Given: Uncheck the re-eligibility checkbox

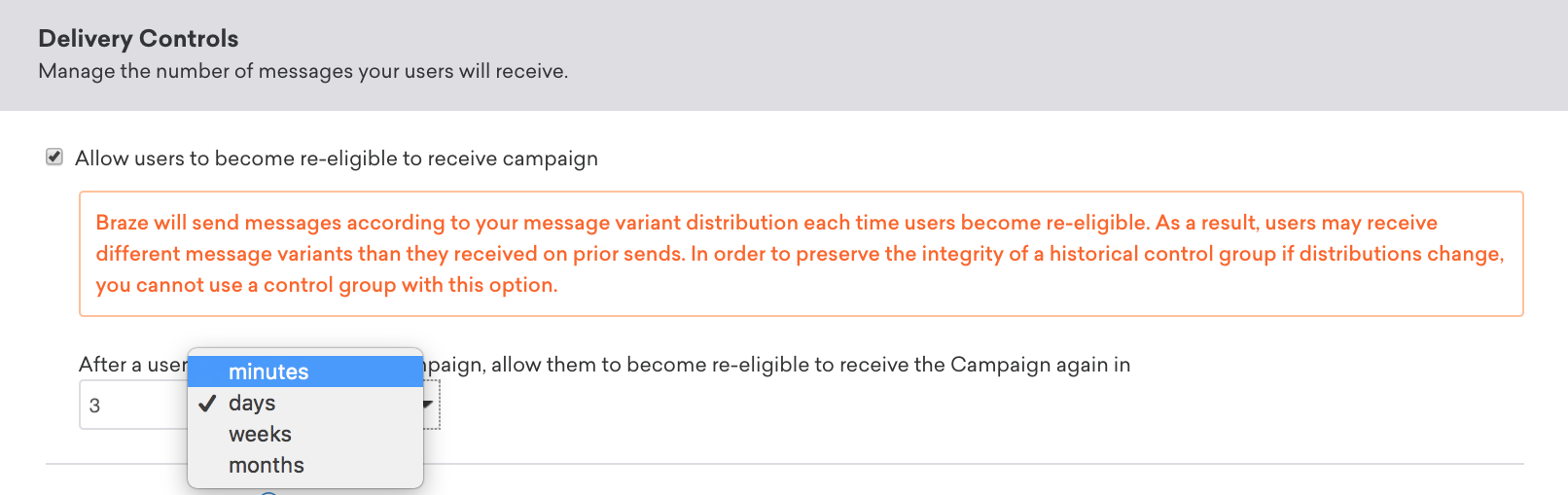Looking at the screenshot, I should point(54,158).
